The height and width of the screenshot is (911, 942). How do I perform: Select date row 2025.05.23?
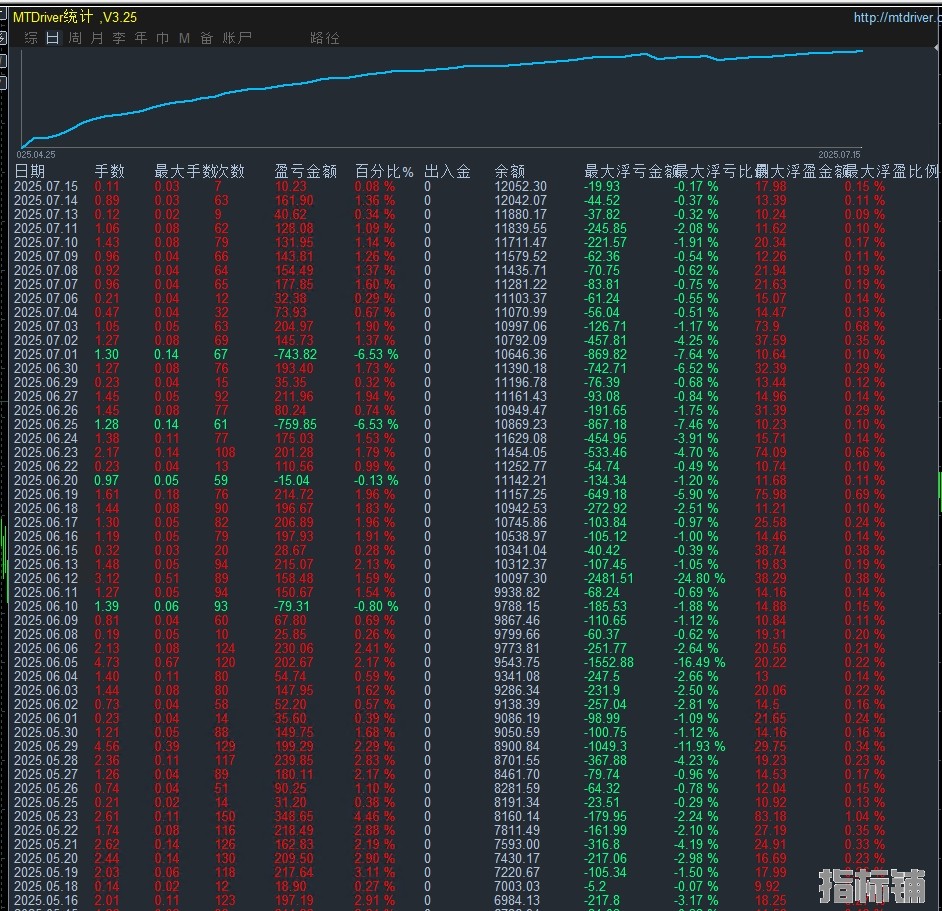[x=46, y=817]
